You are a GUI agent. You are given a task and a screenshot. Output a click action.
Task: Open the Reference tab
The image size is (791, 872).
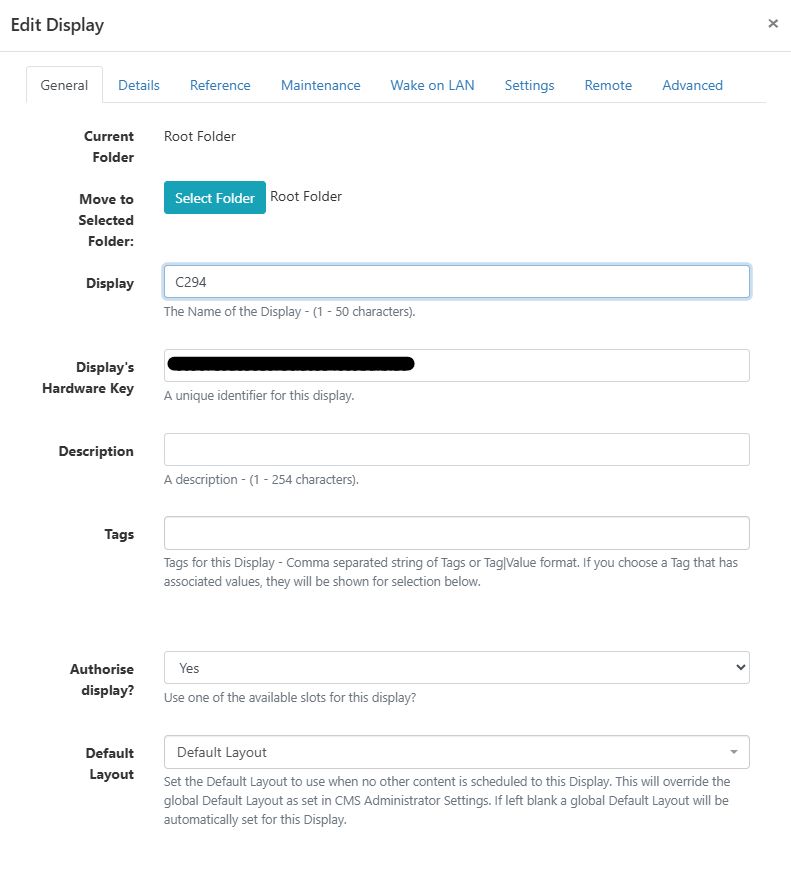click(220, 86)
